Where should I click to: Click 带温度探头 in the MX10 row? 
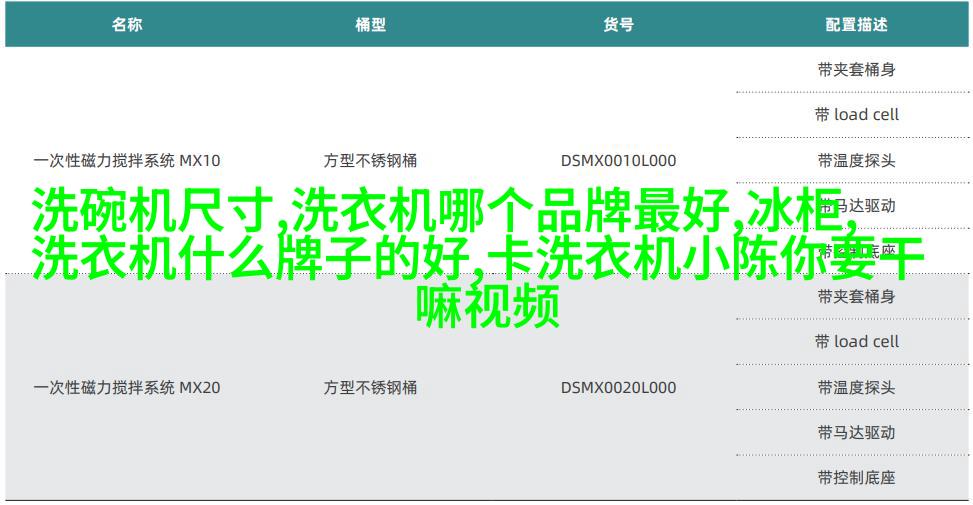856,160
